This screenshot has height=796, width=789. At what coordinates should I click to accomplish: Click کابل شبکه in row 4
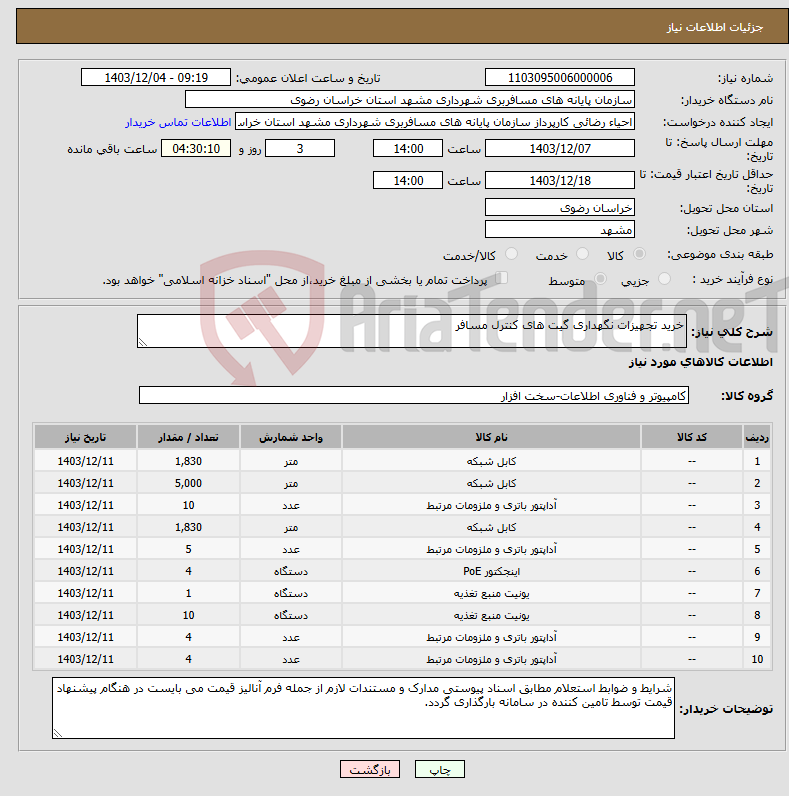coord(491,527)
